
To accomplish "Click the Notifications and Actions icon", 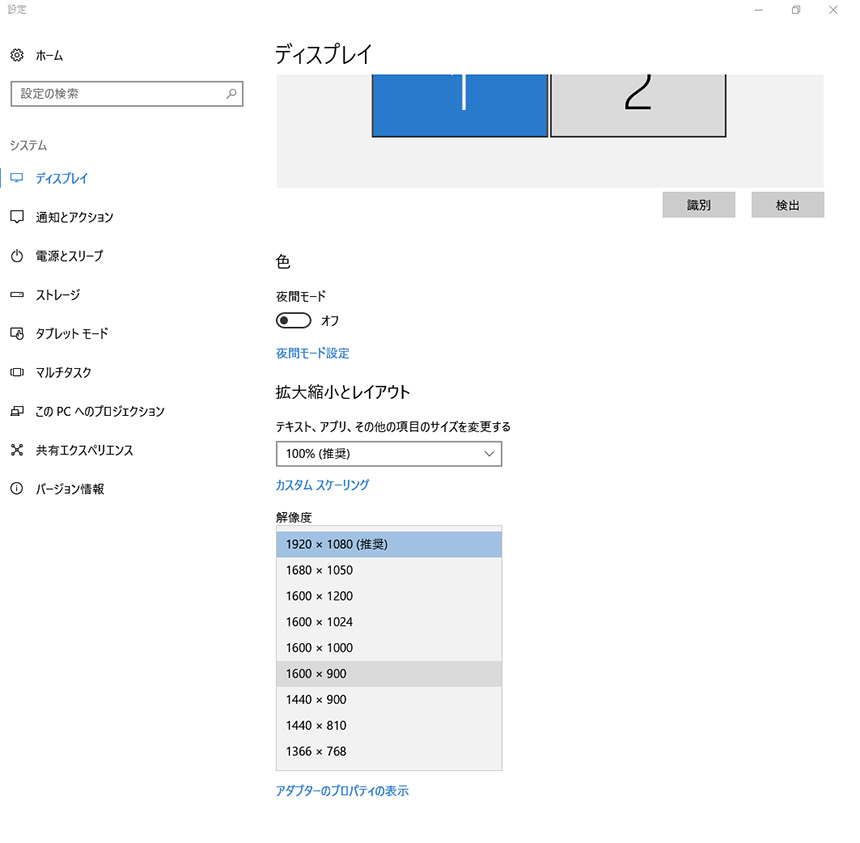I will click(17, 217).
